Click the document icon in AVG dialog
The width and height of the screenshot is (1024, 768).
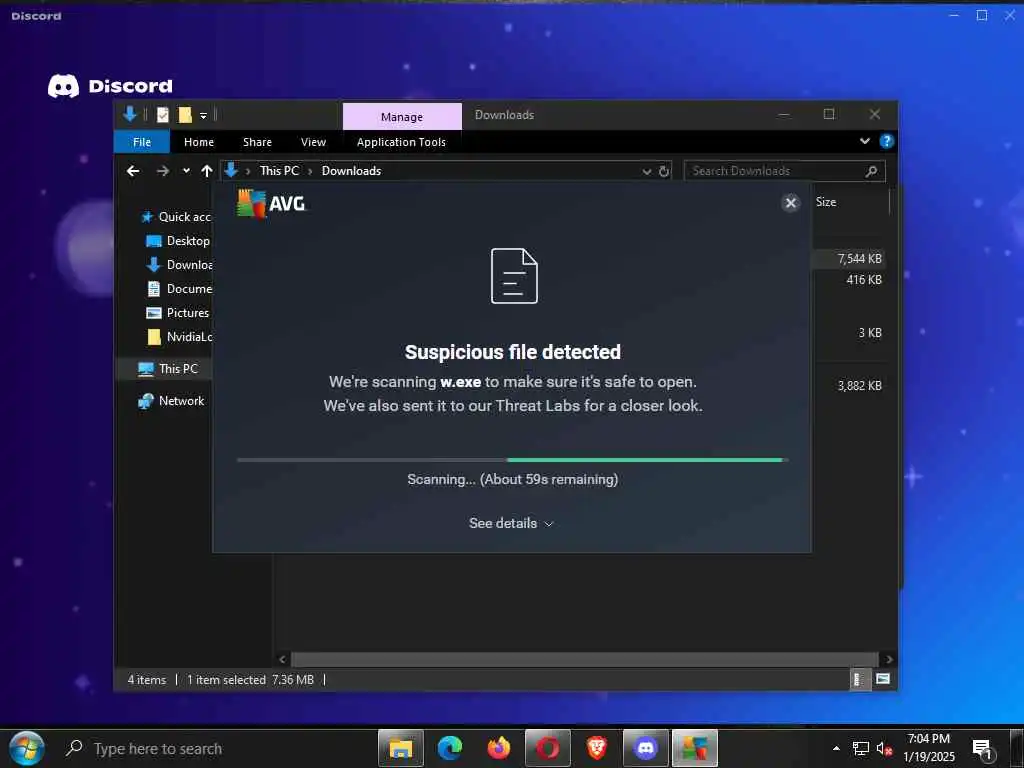point(514,276)
